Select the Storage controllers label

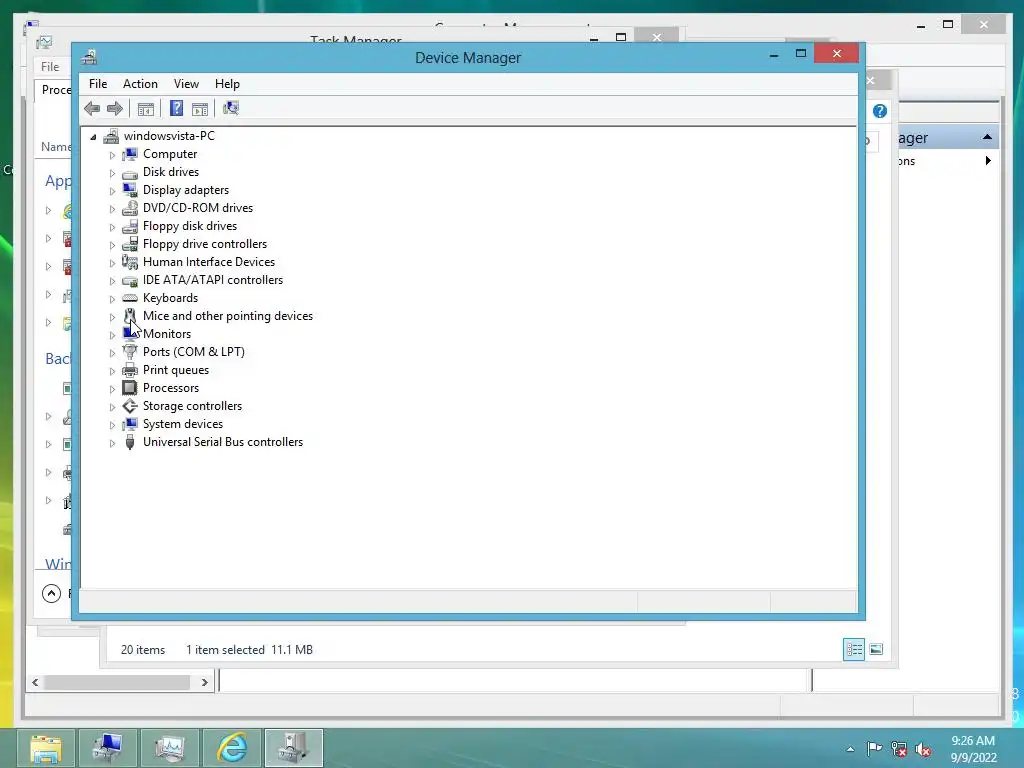point(193,406)
